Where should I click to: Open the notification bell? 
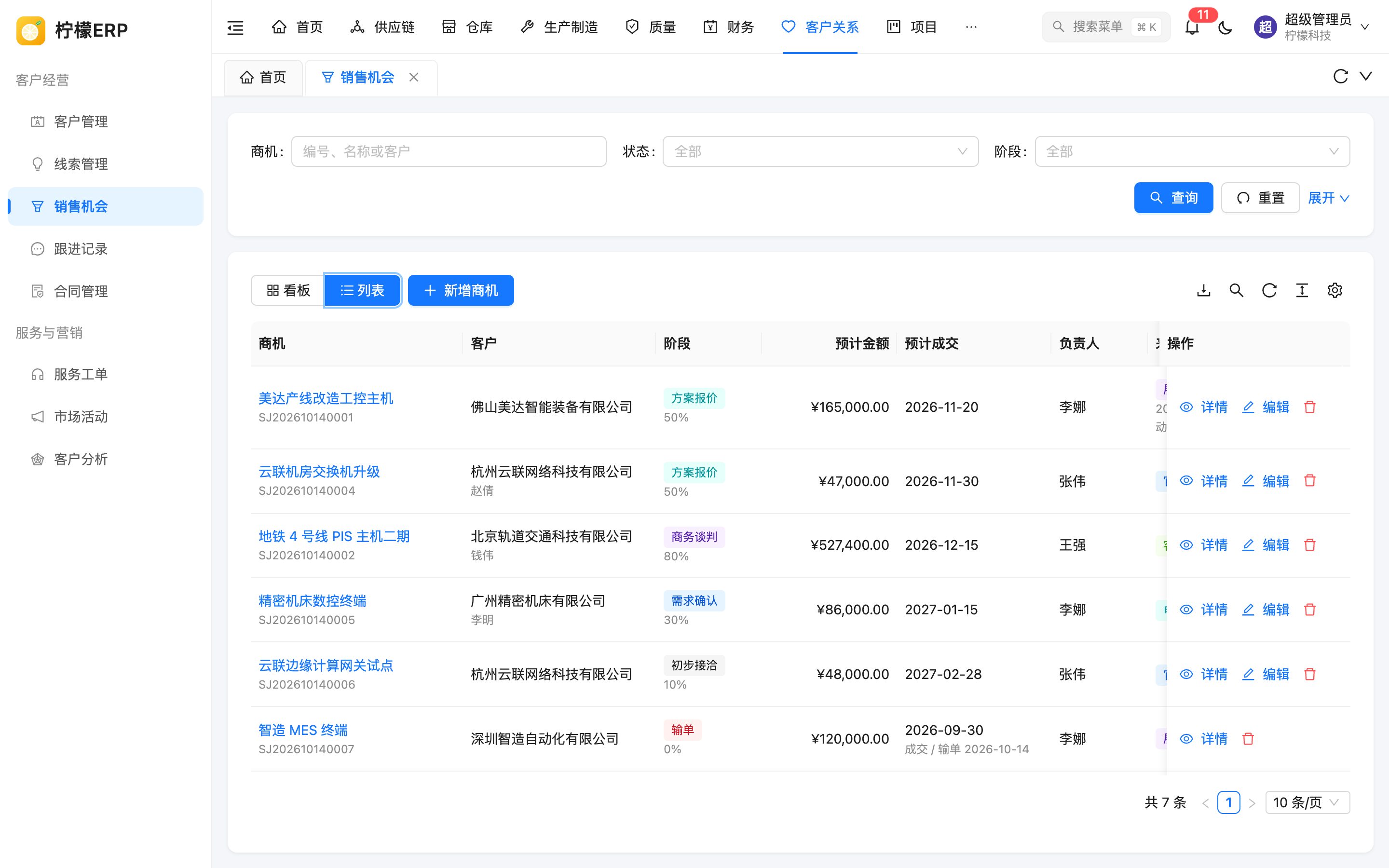(1192, 27)
